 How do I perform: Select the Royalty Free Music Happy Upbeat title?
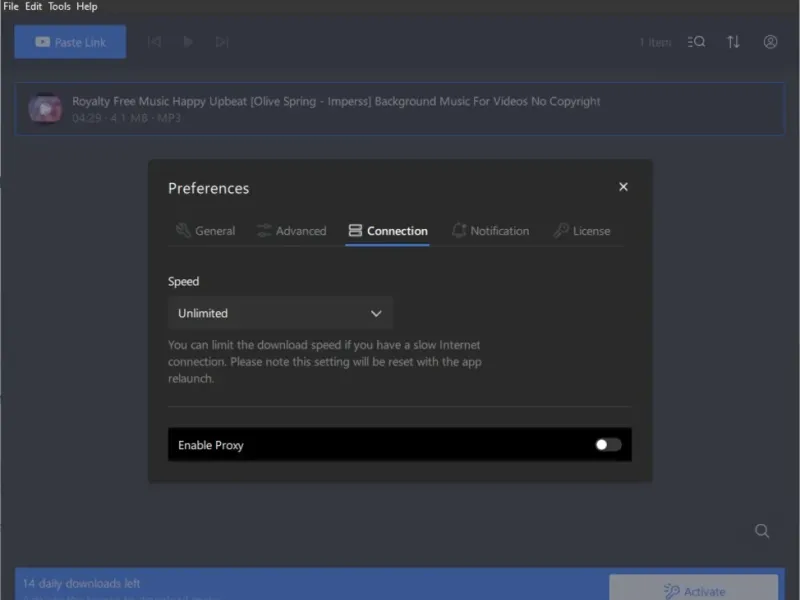336,101
